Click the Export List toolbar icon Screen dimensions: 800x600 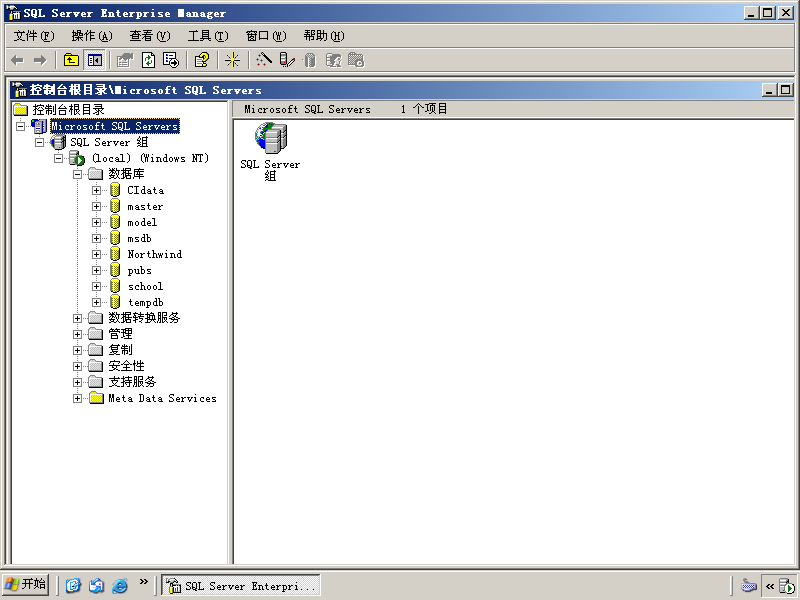171,60
